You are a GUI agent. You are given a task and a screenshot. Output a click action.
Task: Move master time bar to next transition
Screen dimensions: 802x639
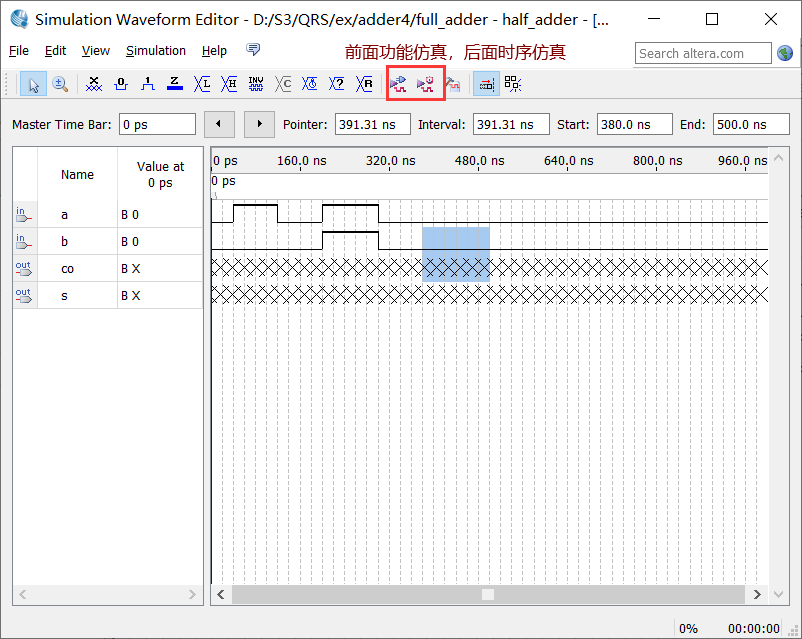259,124
